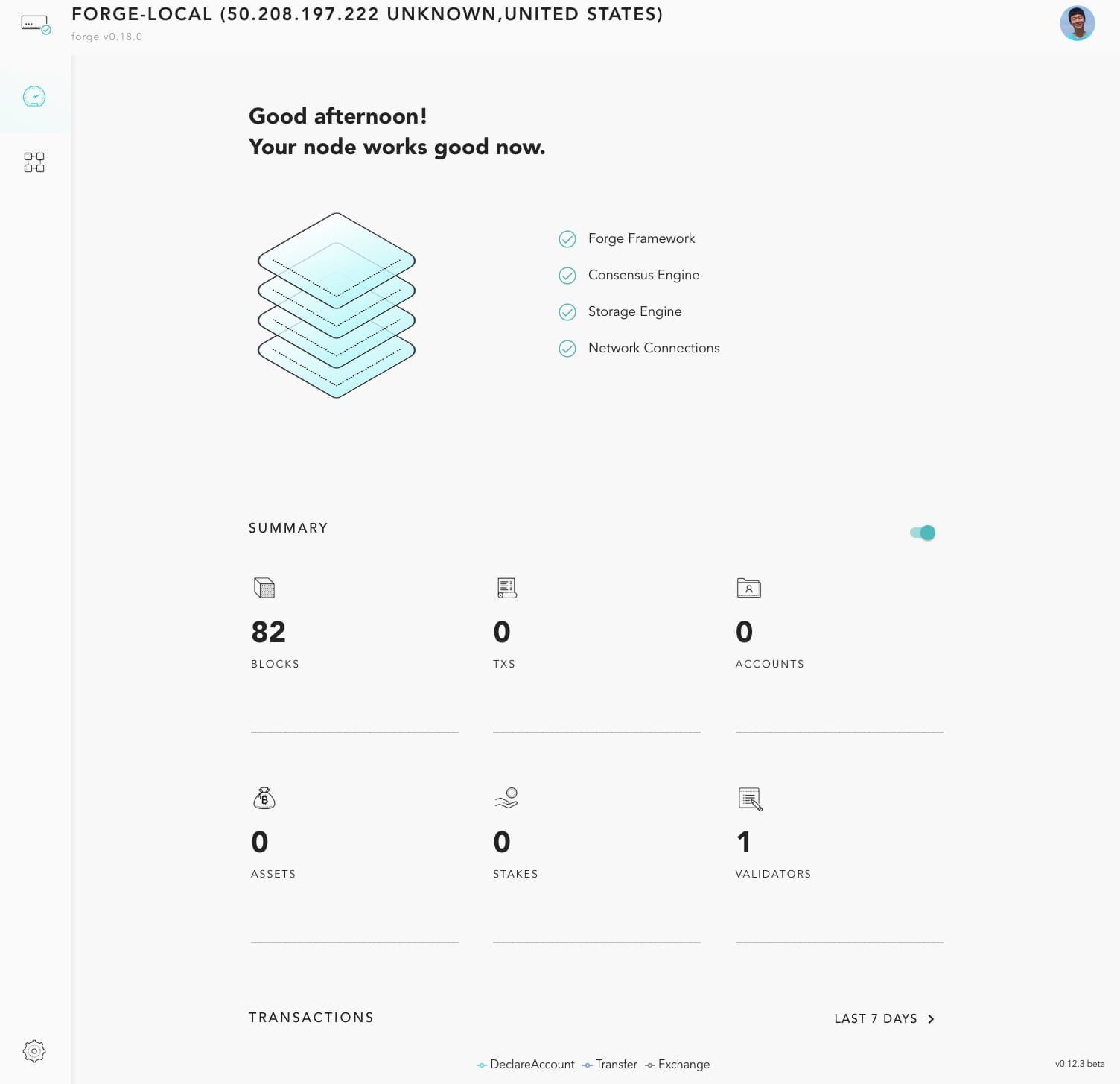Screen dimensions: 1120x1084
Task: Click the Forge Framework status text
Action: coord(641,238)
